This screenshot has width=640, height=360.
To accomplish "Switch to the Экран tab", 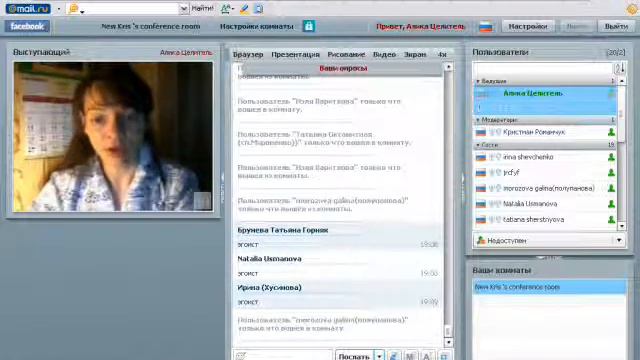I will [x=415, y=54].
